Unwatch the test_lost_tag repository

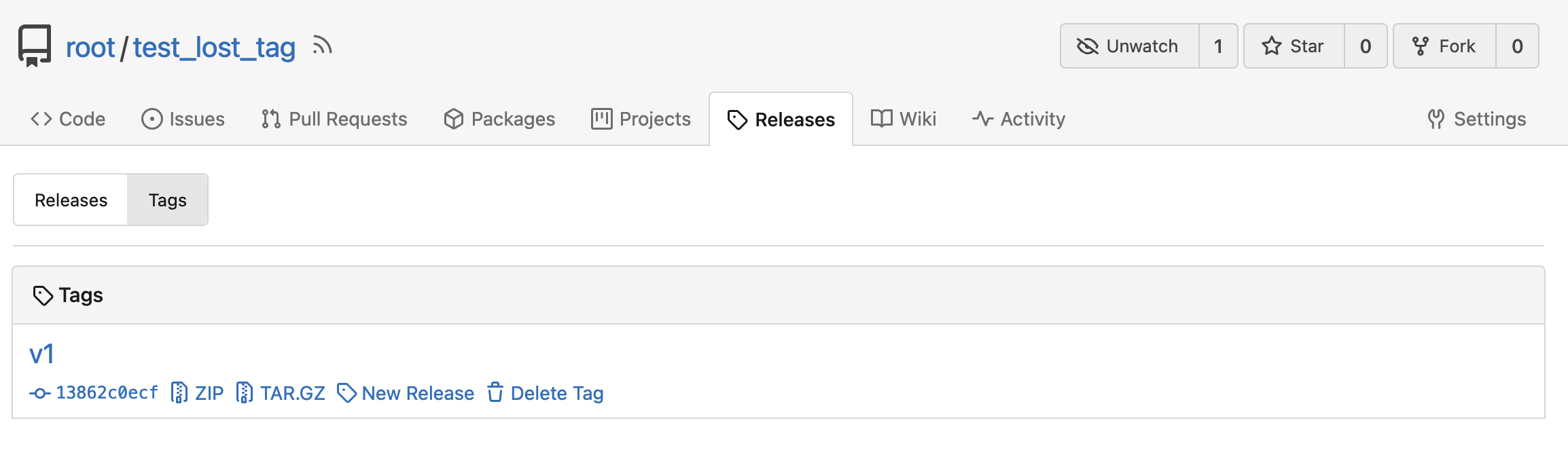(x=1130, y=46)
